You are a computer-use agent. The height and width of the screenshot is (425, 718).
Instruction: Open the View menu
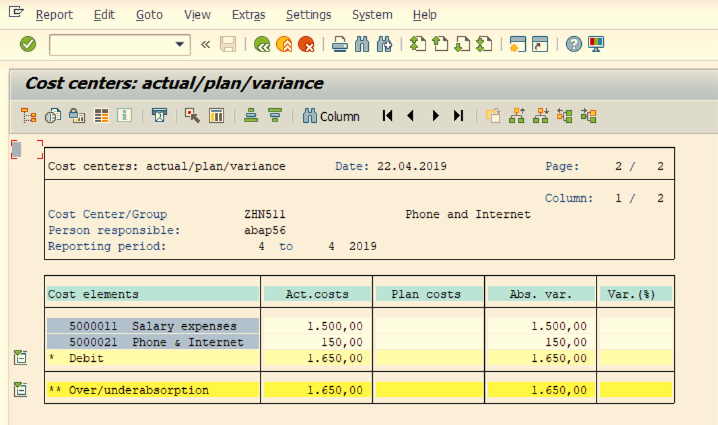tap(197, 15)
